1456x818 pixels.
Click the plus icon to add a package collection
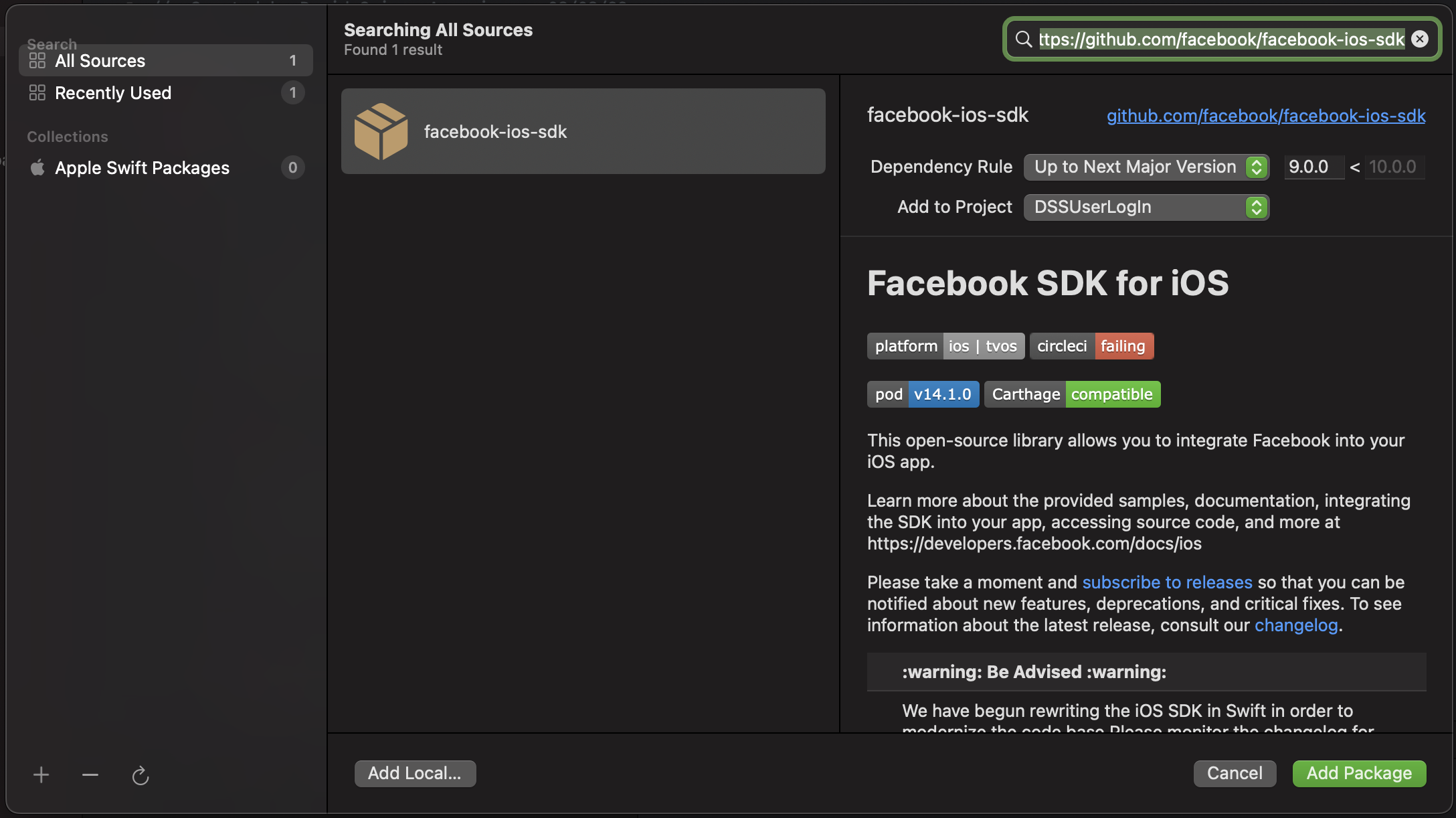(41, 775)
